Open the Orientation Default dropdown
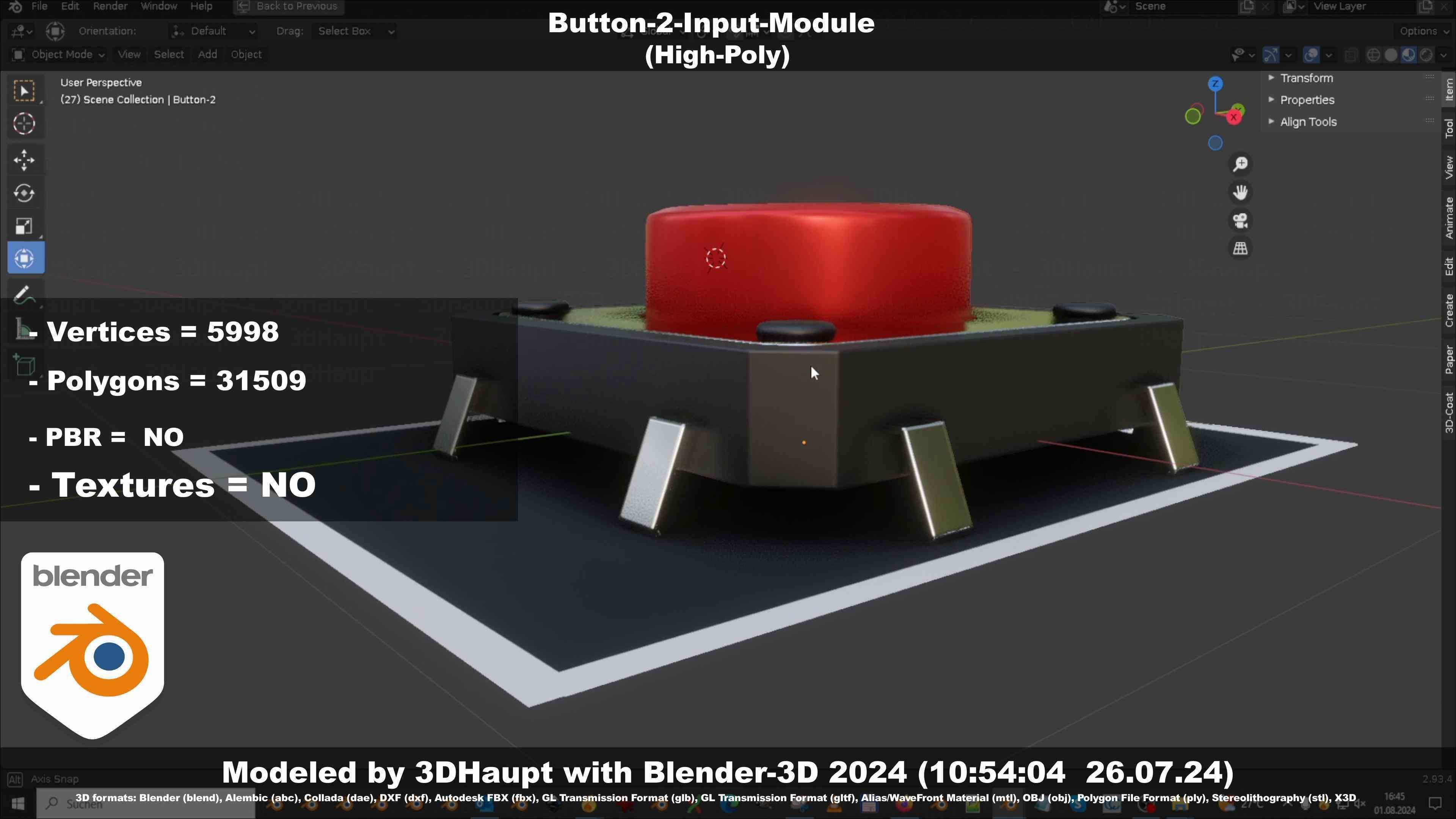 (213, 31)
